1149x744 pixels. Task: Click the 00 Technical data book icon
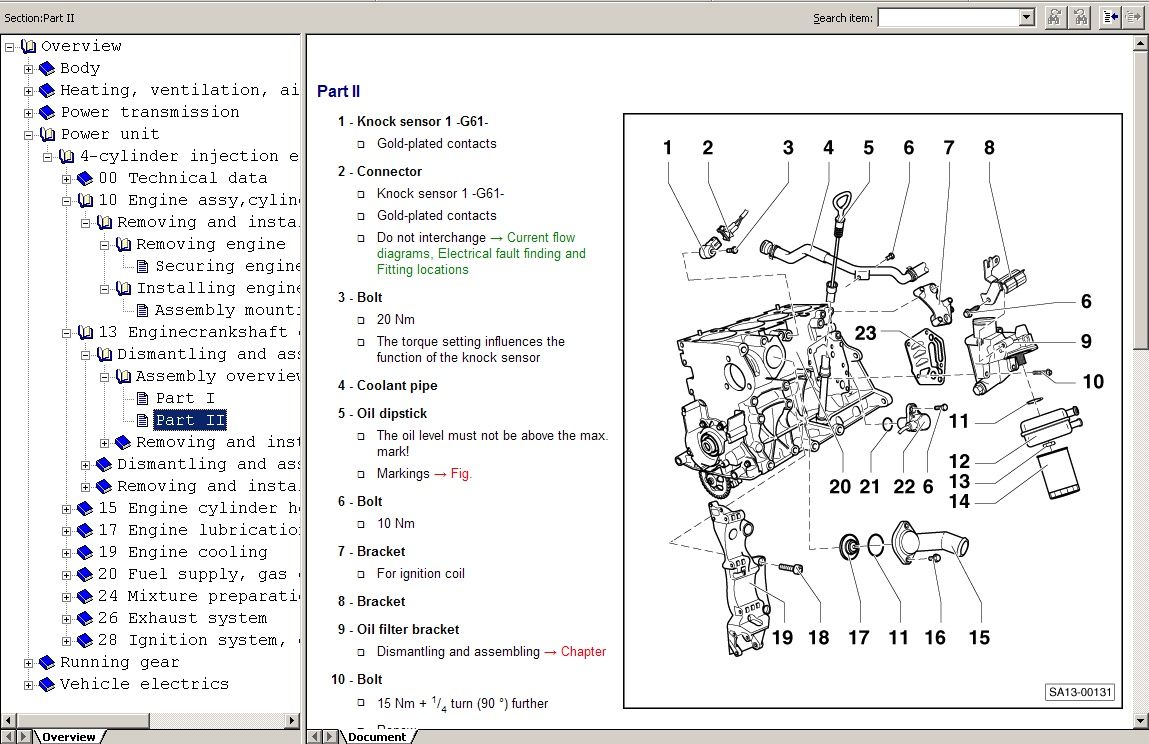pos(85,178)
